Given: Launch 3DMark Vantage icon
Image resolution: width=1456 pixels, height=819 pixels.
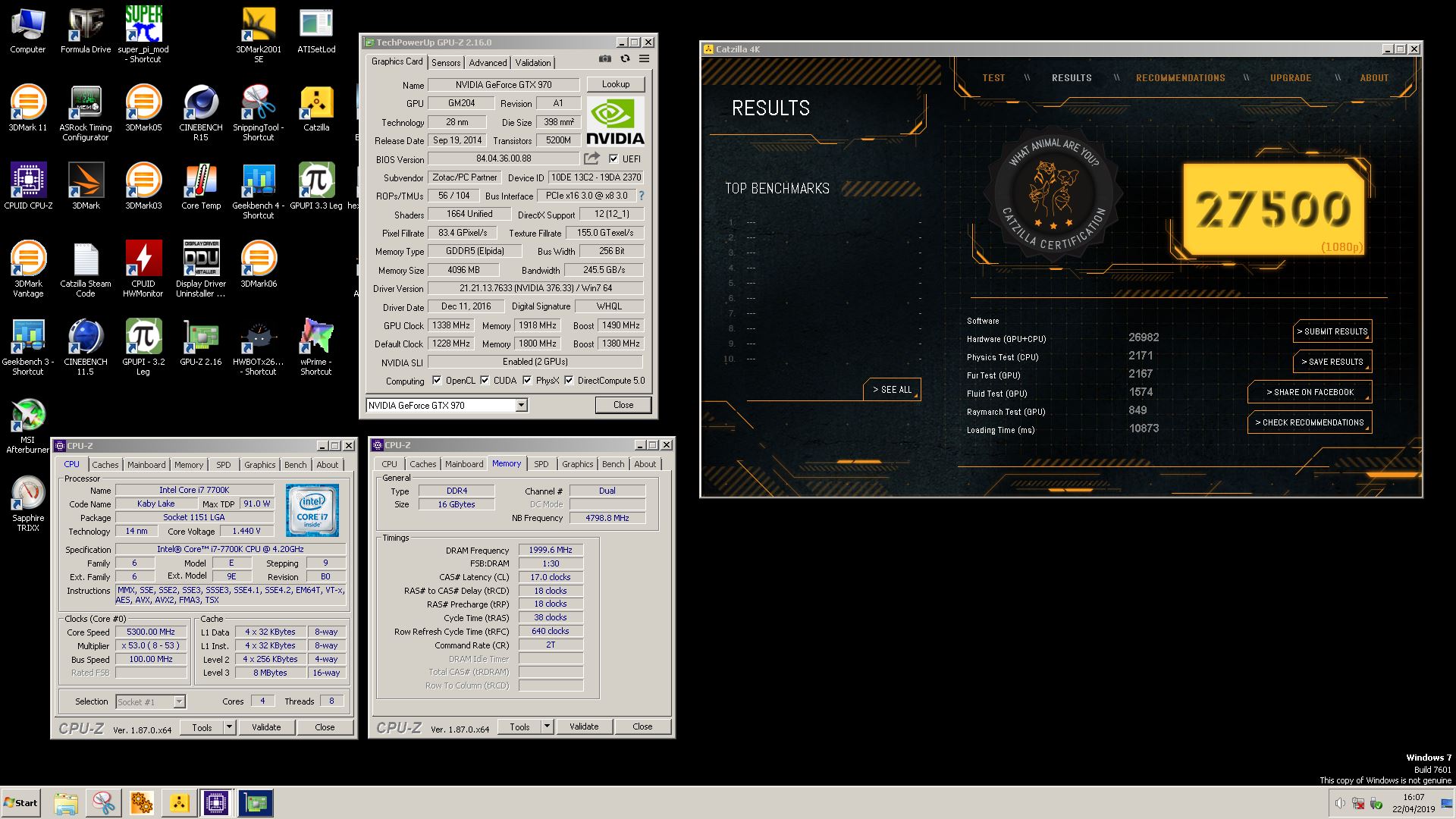Looking at the screenshot, I should point(28,269).
